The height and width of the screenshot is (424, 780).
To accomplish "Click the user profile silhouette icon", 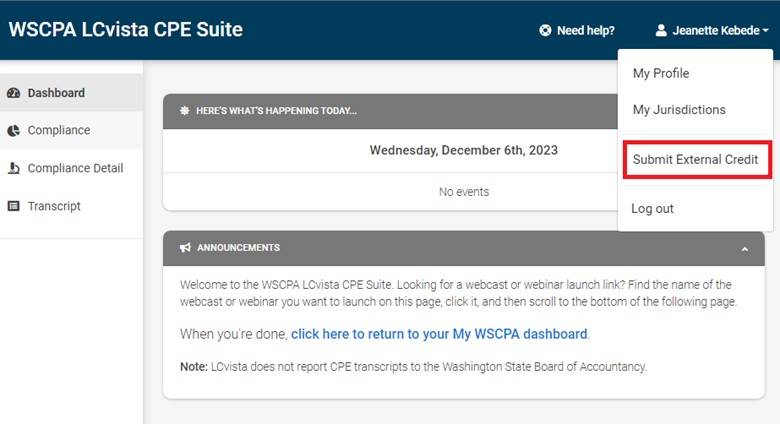I will click(x=661, y=30).
